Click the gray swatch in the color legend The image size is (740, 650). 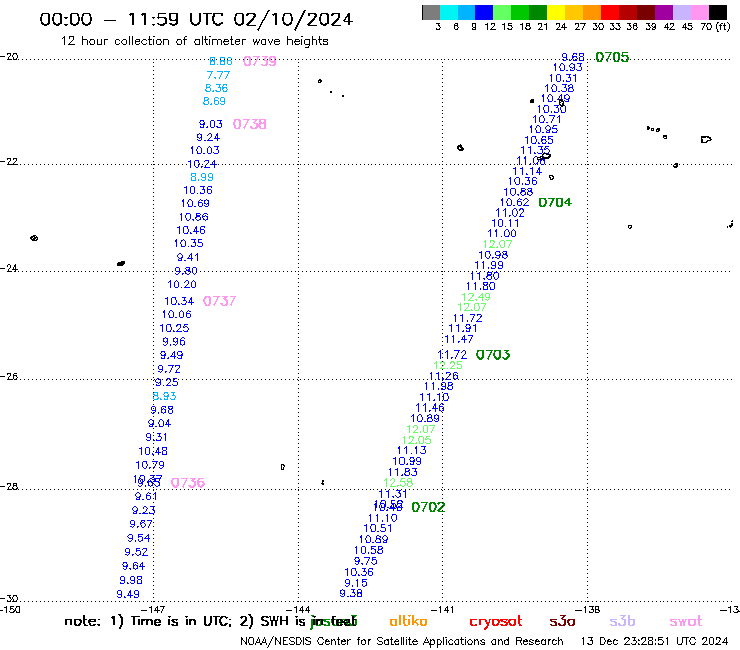pyautogui.click(x=431, y=12)
